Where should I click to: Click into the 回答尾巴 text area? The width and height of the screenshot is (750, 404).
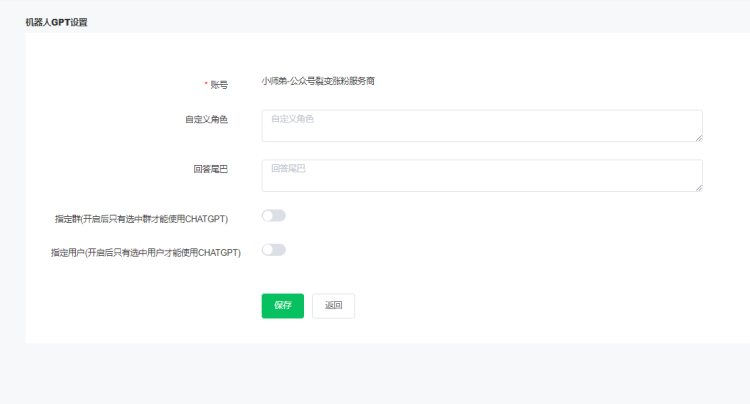[481, 176]
